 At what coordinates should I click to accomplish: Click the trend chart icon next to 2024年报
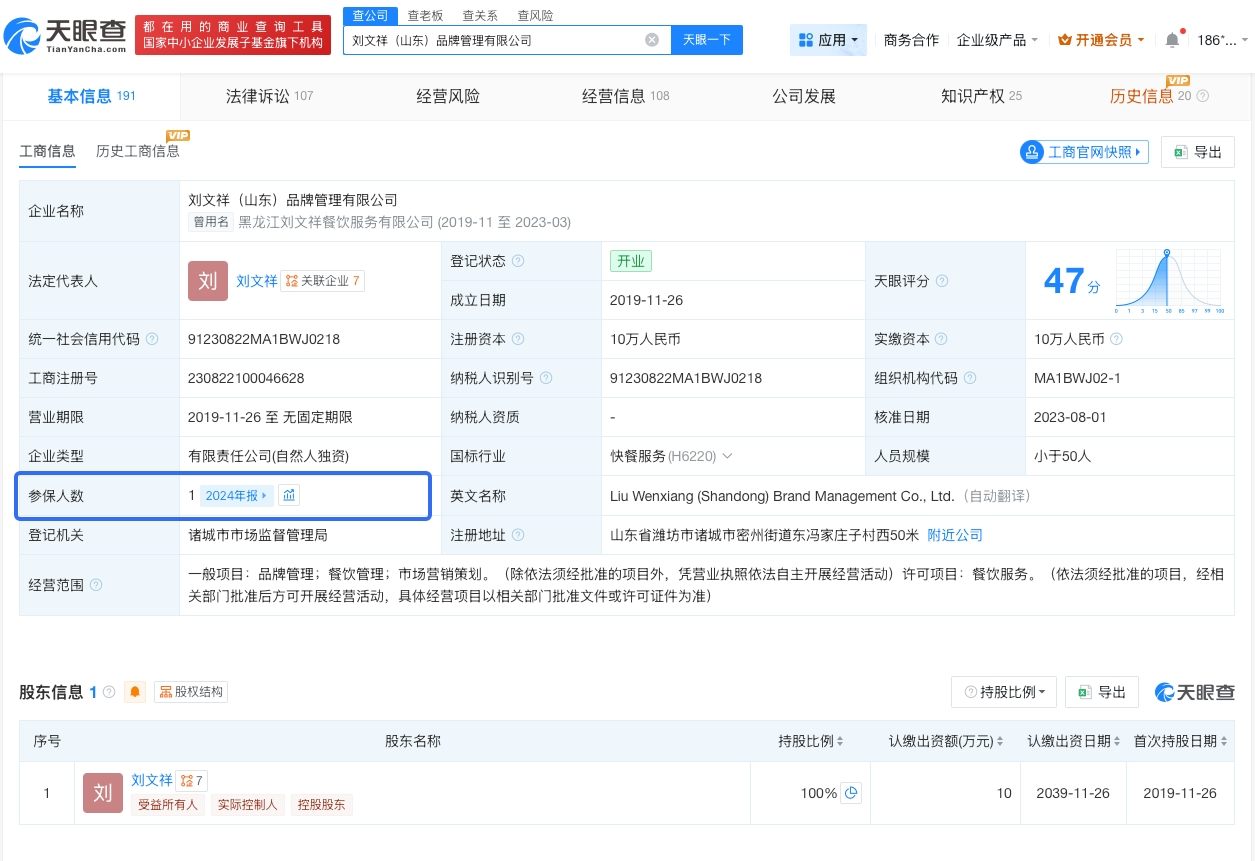tap(289, 494)
